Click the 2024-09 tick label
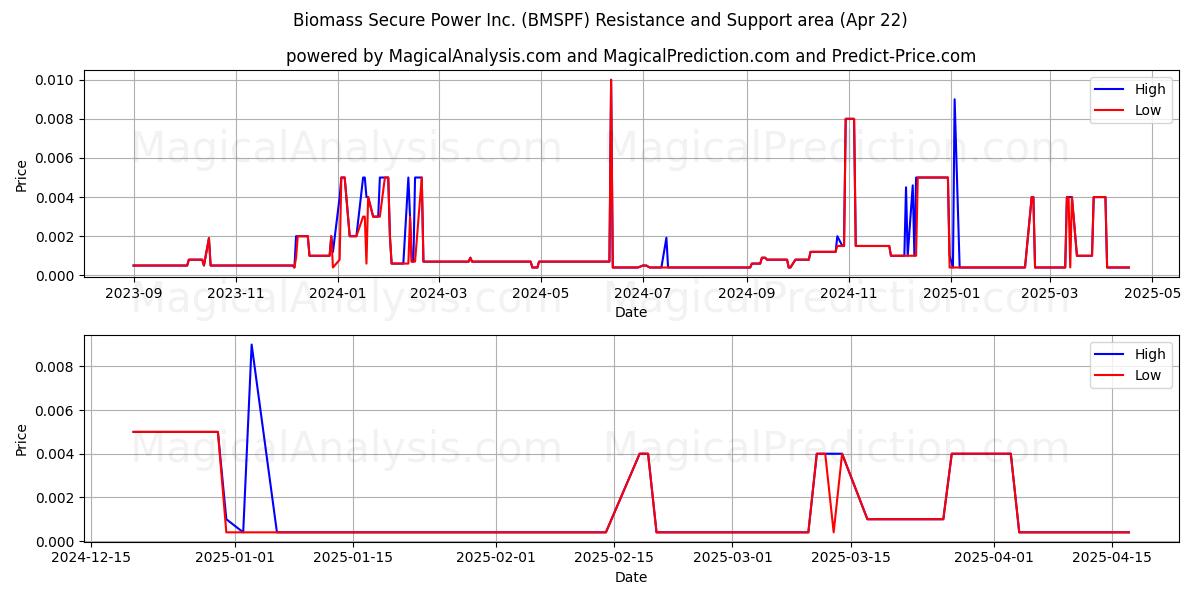The image size is (1200, 600). pos(747,293)
